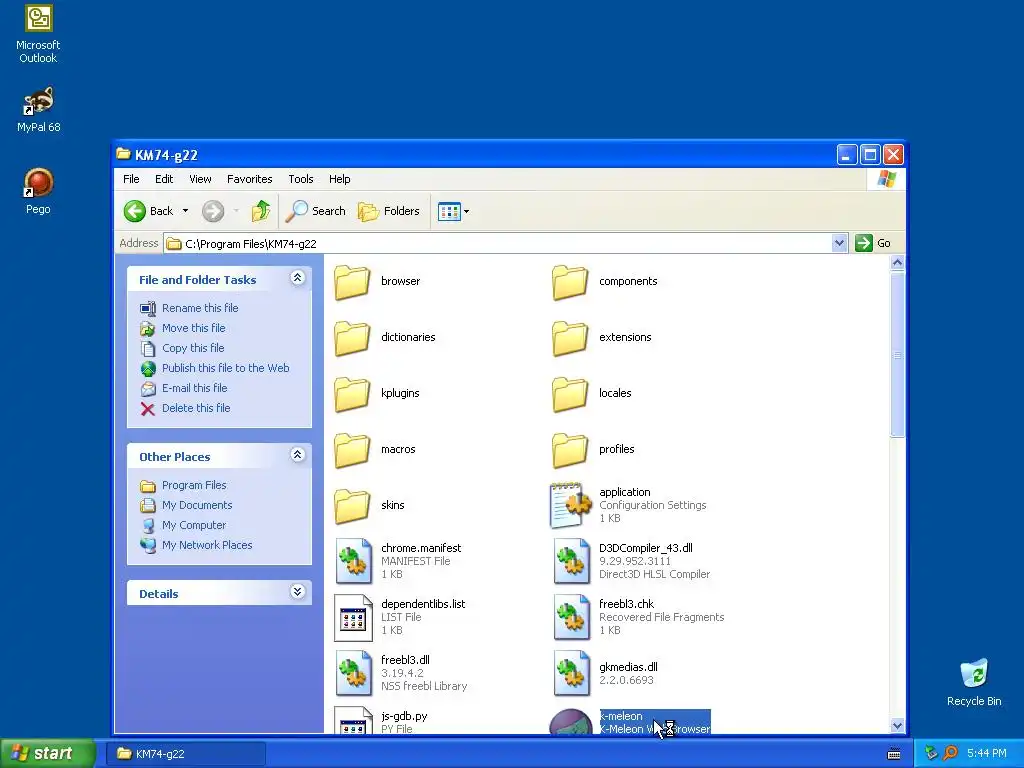The image size is (1024, 768).
Task: Select the freebl3.dll file icon
Action: [x=353, y=673]
